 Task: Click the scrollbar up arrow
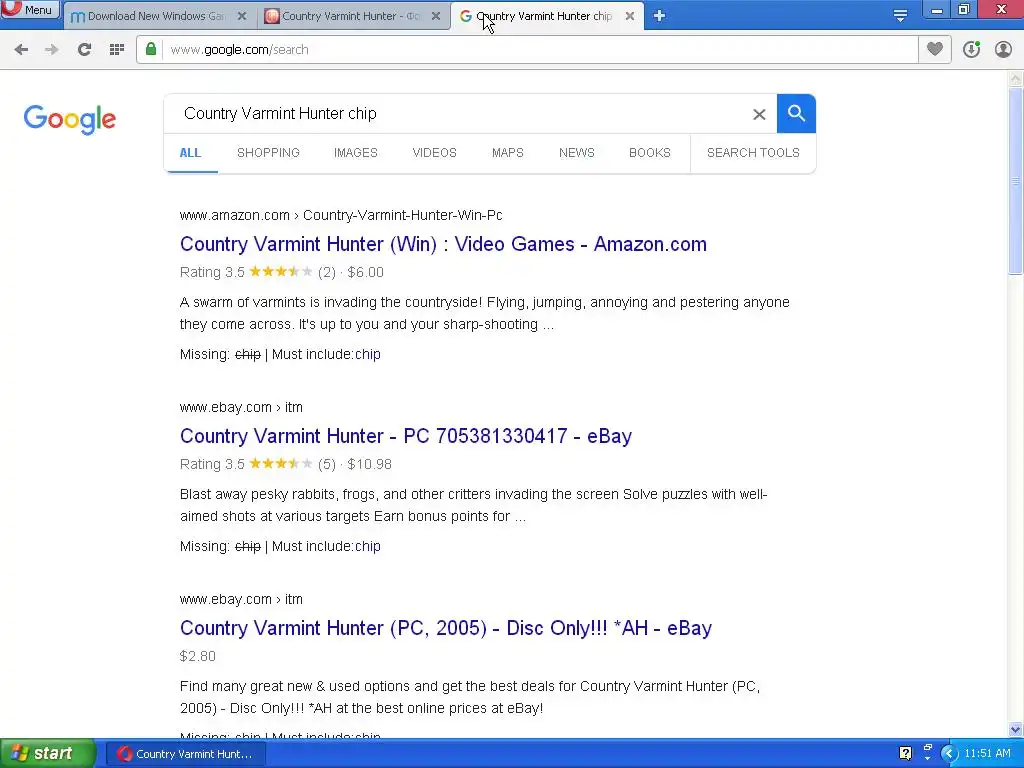point(1016,79)
